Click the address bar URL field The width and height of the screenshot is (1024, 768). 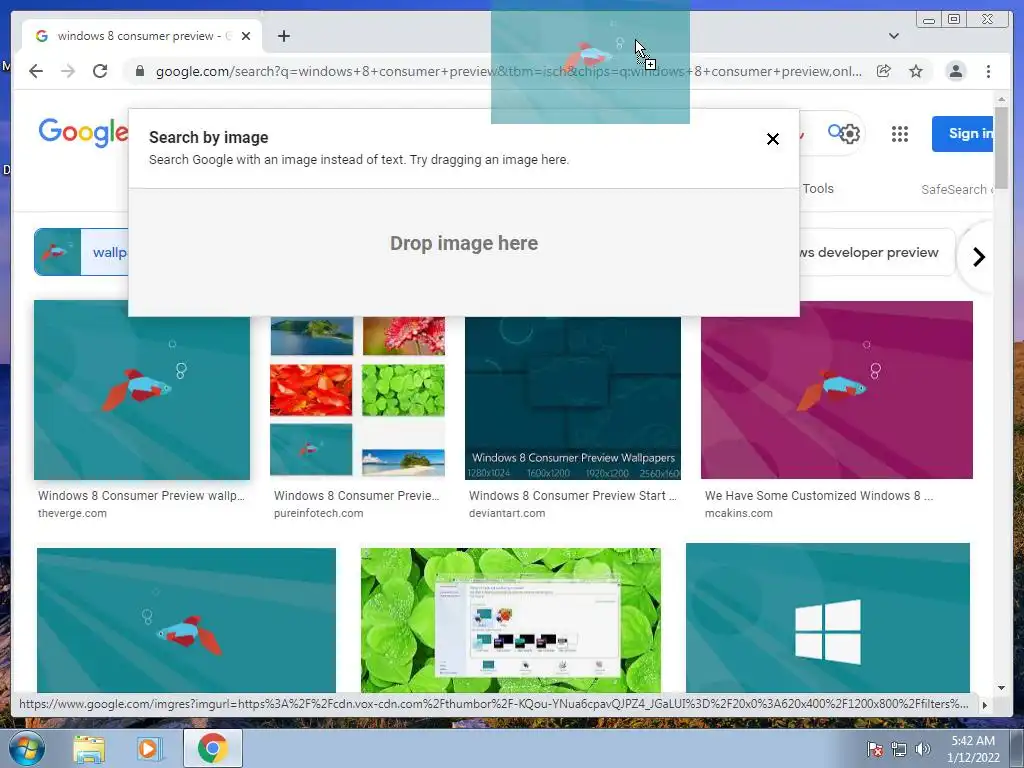[x=509, y=71]
